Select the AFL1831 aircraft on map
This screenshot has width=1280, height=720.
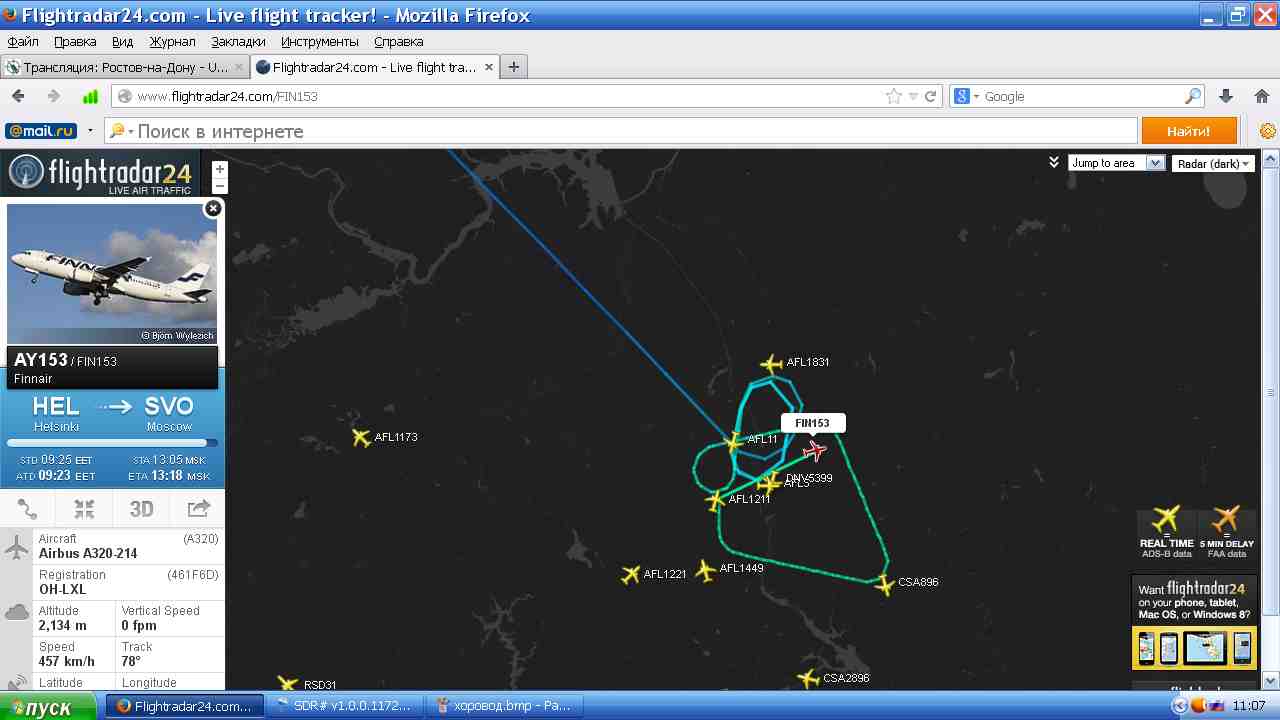771,364
